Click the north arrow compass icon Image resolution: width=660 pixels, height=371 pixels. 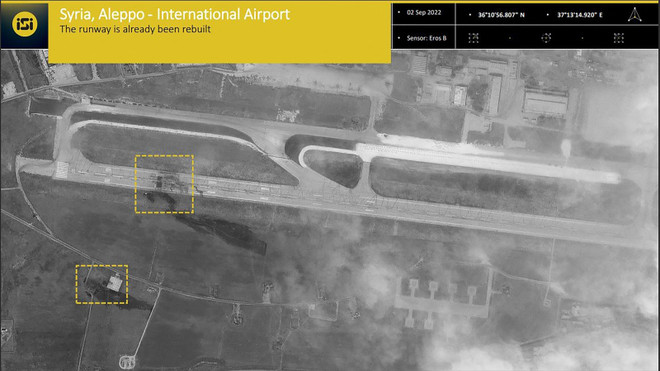pyautogui.click(x=634, y=15)
